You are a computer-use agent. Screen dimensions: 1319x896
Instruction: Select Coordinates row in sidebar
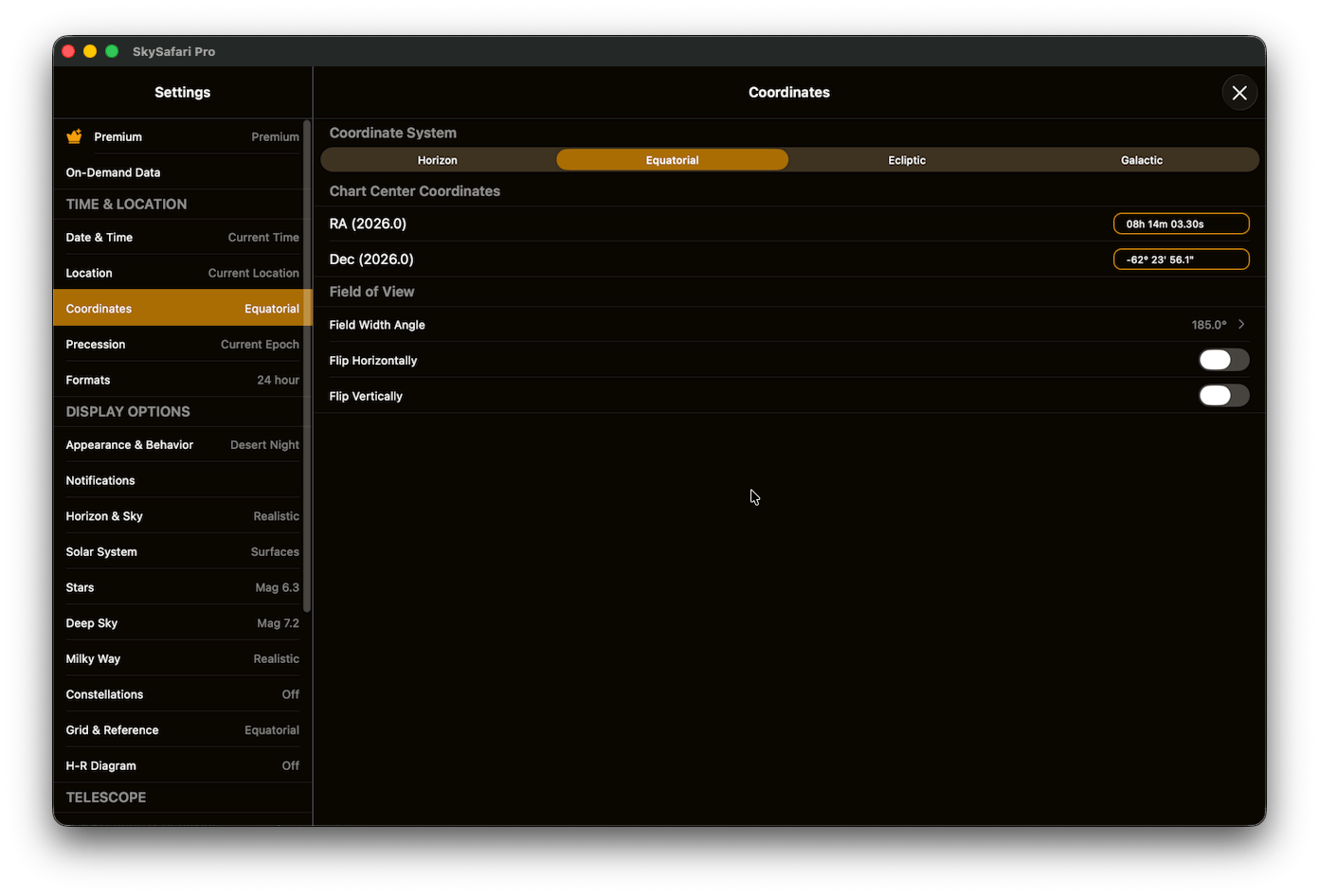(182, 309)
